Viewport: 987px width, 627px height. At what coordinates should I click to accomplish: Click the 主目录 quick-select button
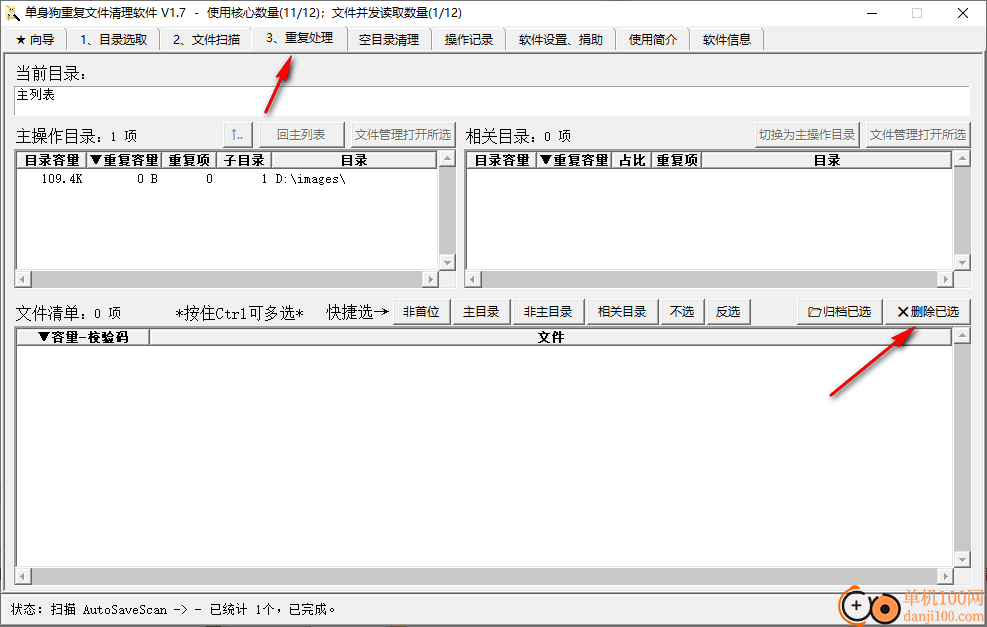[x=481, y=312]
